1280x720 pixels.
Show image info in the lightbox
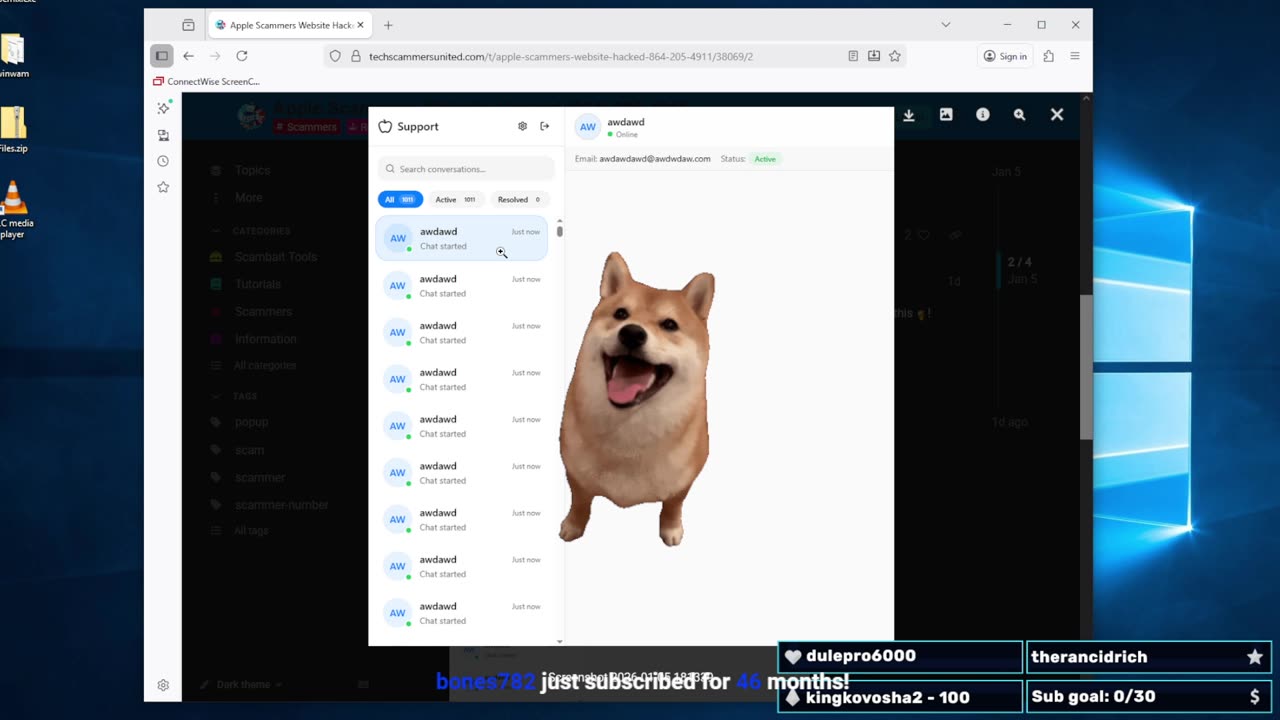tap(983, 115)
